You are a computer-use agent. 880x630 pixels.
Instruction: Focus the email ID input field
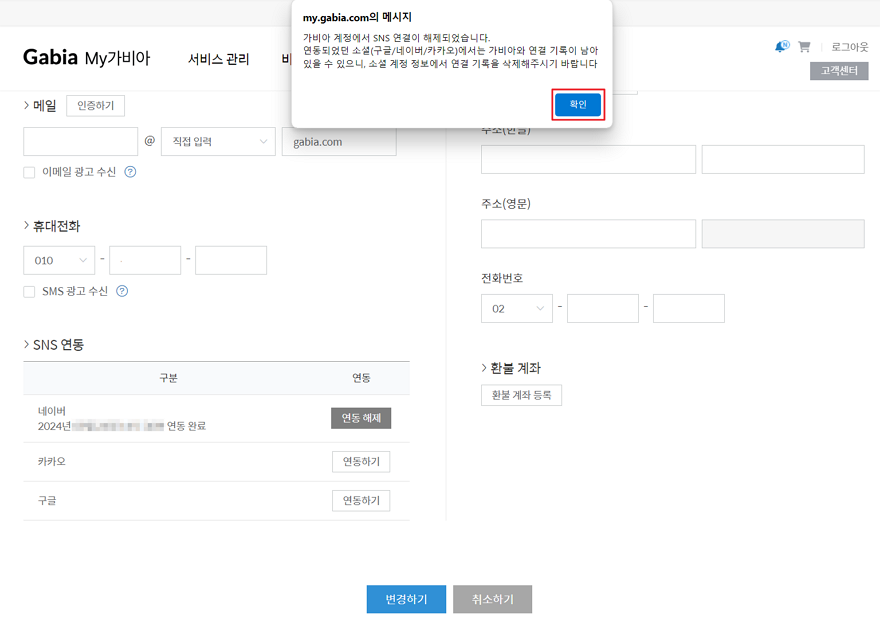[x=80, y=141]
